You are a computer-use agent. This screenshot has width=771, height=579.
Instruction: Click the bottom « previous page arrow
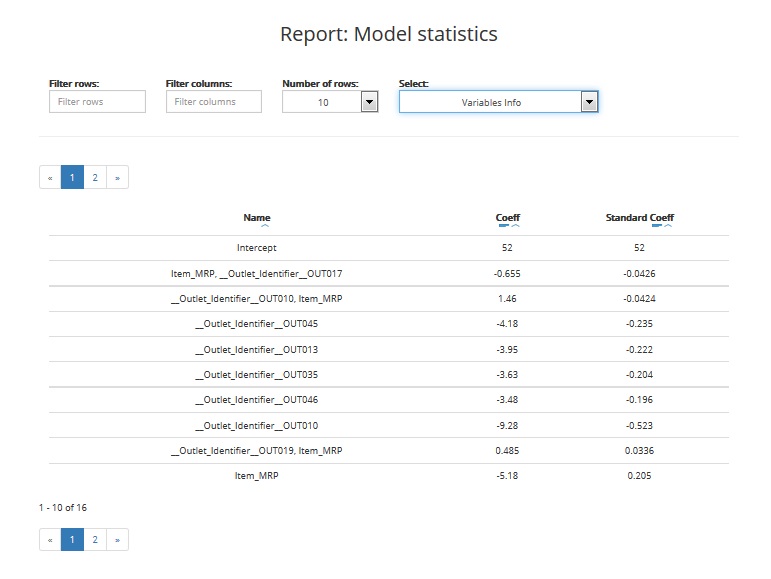(x=50, y=540)
